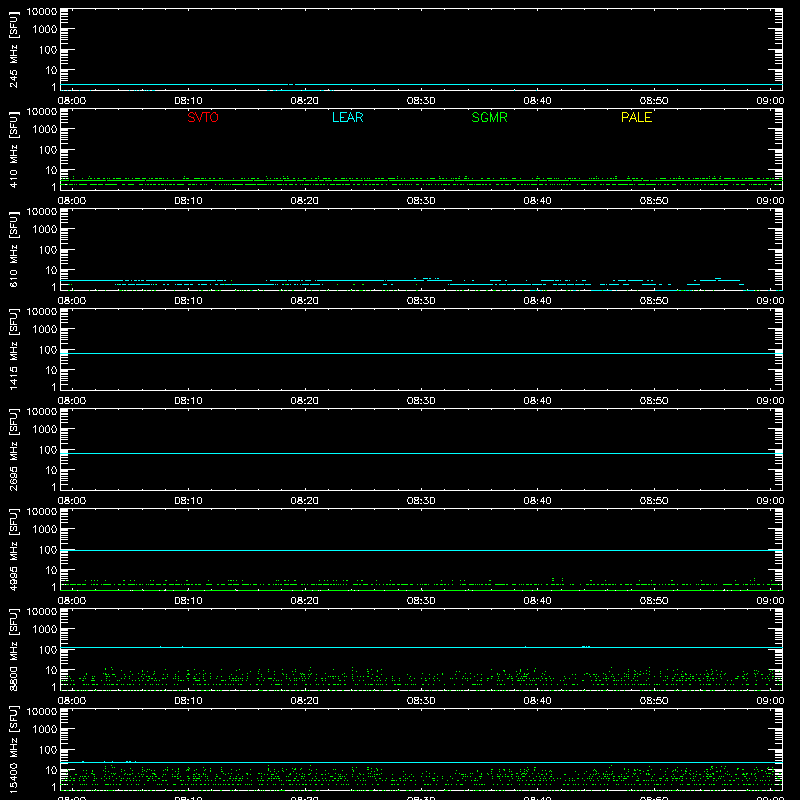
Task: Click the 08:00 tick label under 8800 MHz panel
Action: point(72,701)
